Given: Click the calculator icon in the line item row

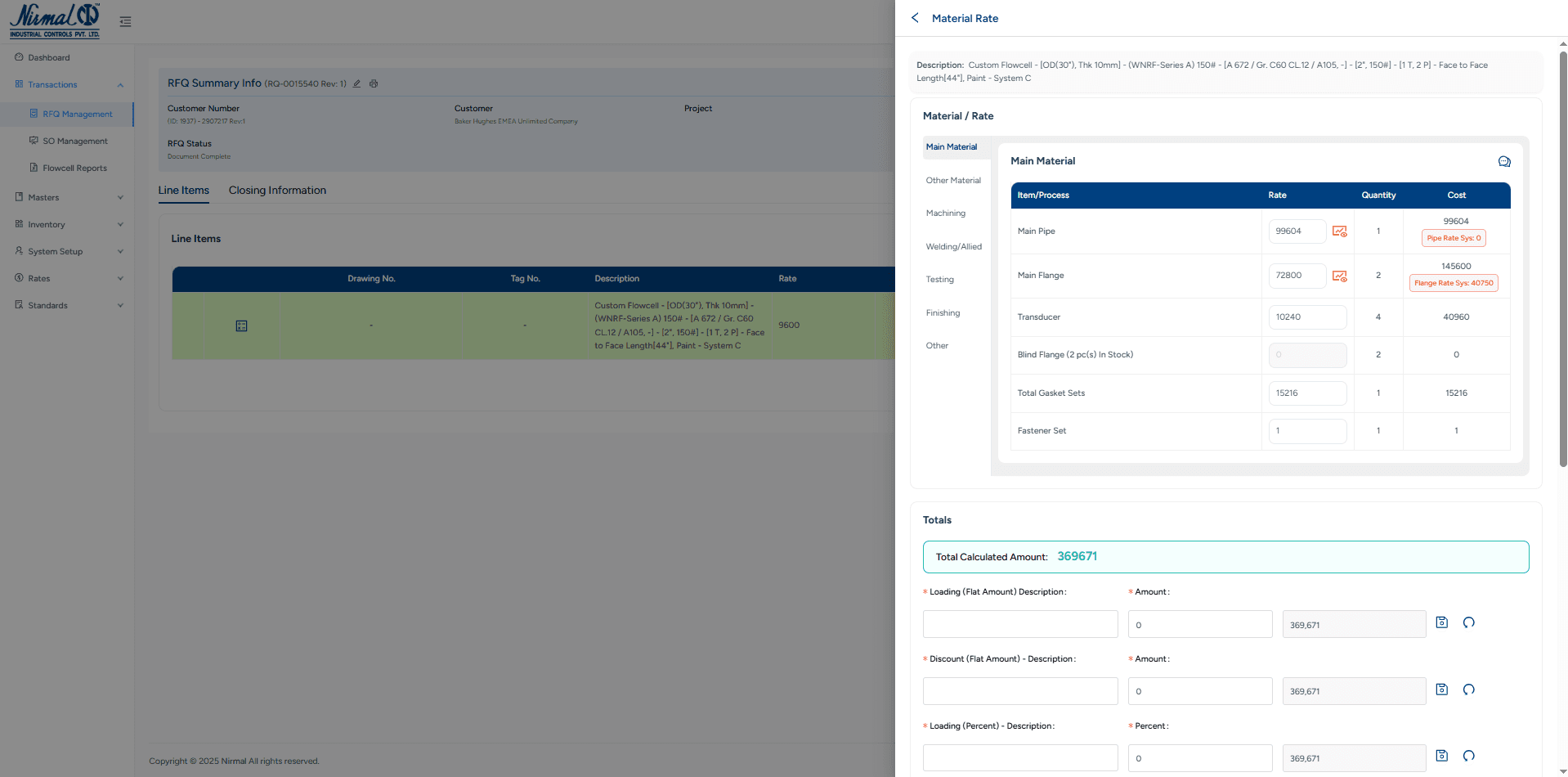Looking at the screenshot, I should tap(241, 326).
